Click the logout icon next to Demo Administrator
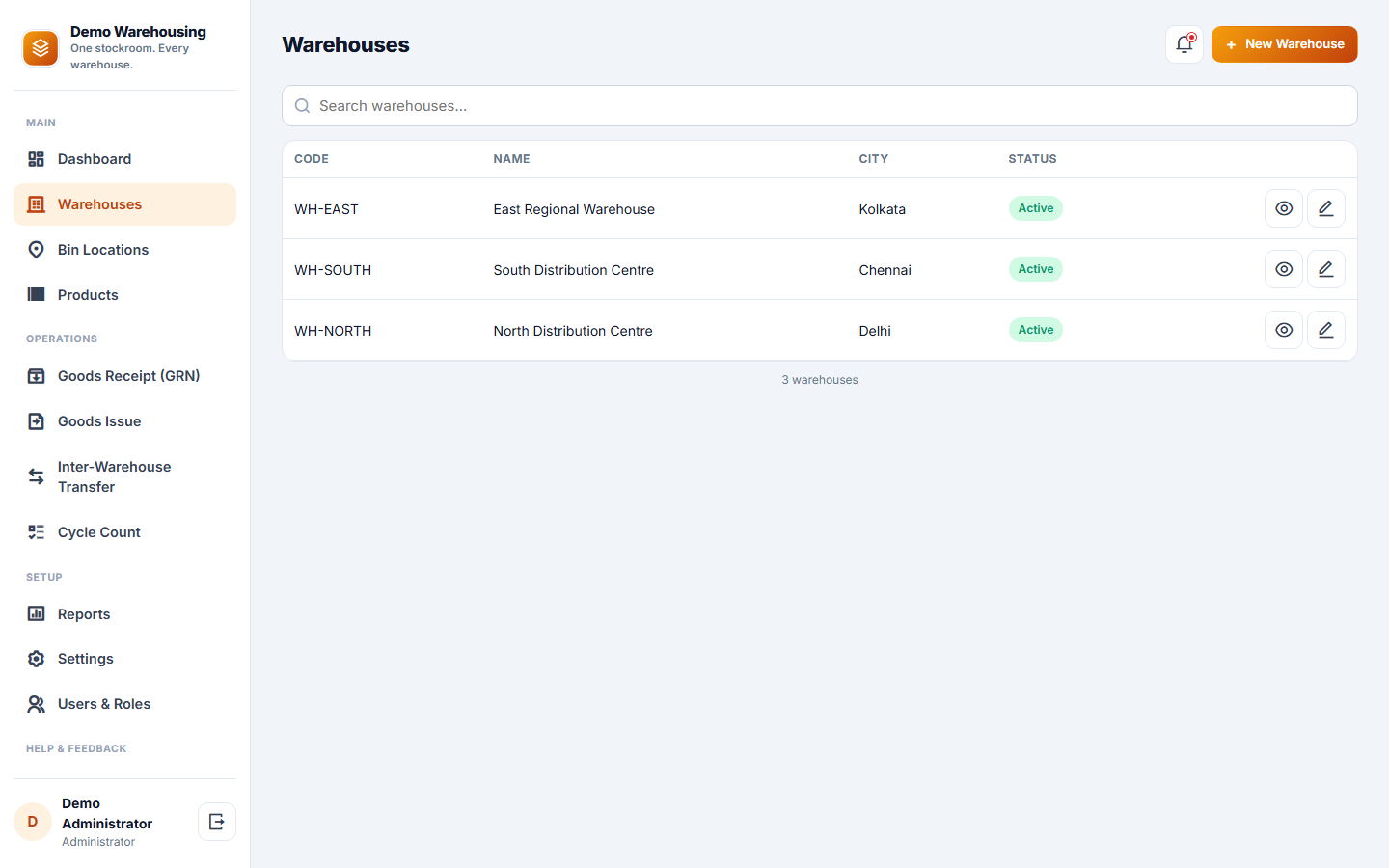Viewport: 1389px width, 868px height. (217, 822)
